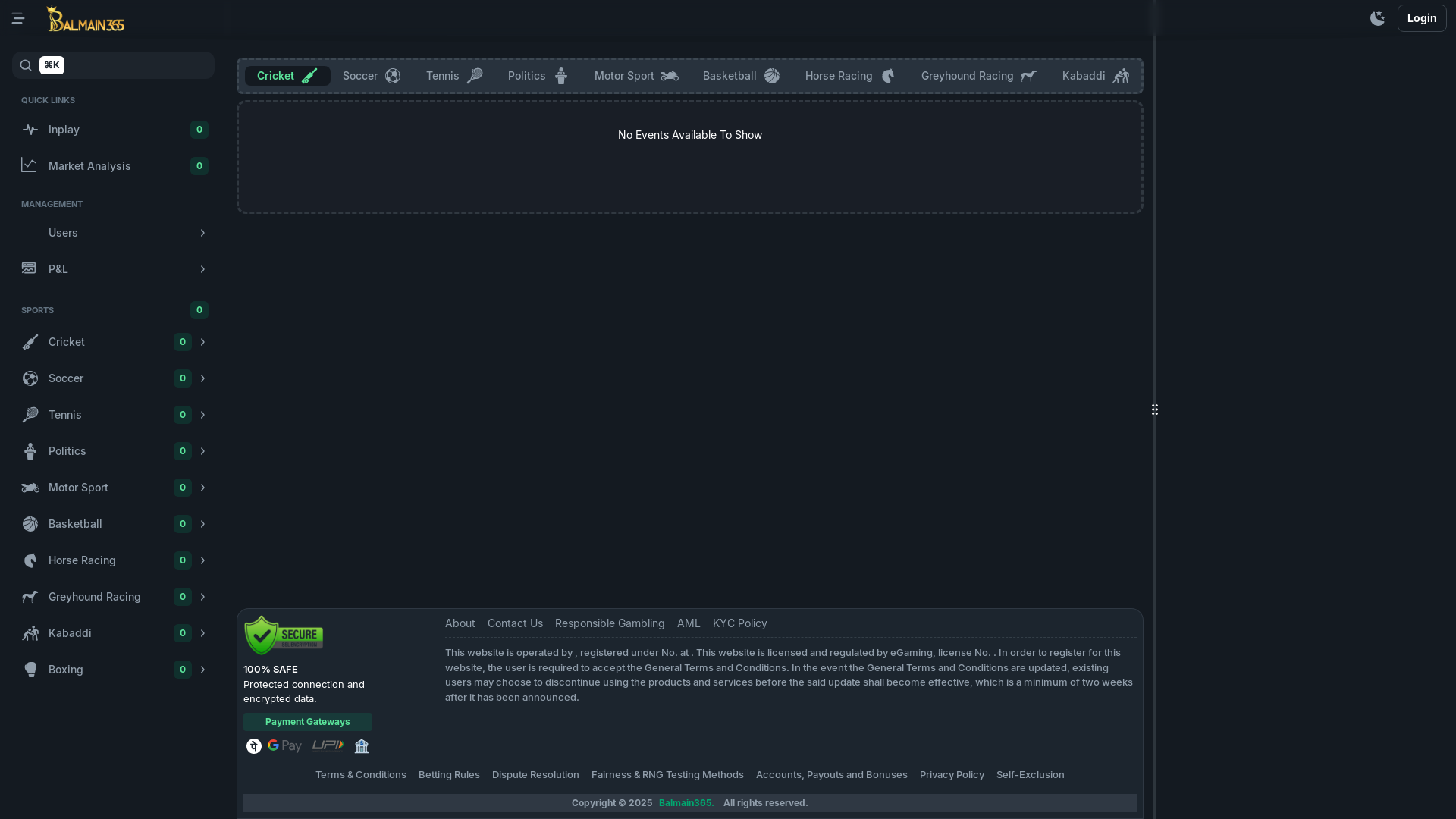The image size is (1456, 819).
Task: Toggle dark mode moon icon
Action: tap(1377, 18)
